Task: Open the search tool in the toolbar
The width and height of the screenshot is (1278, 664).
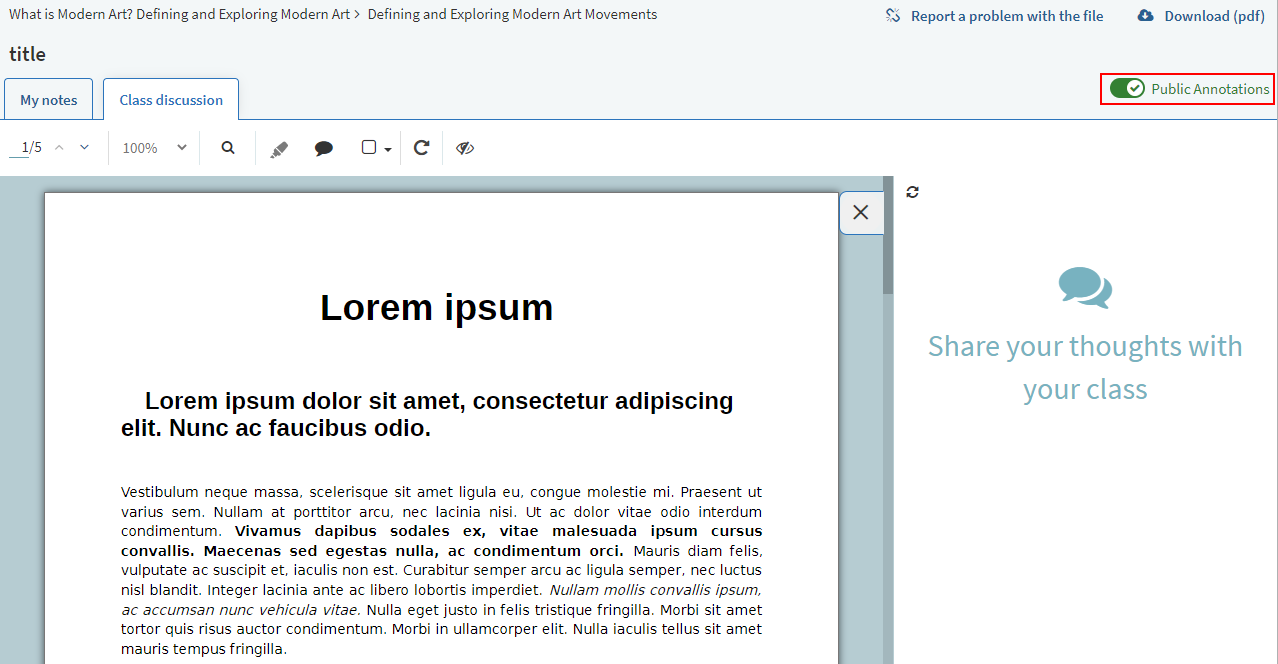Action: click(x=228, y=148)
